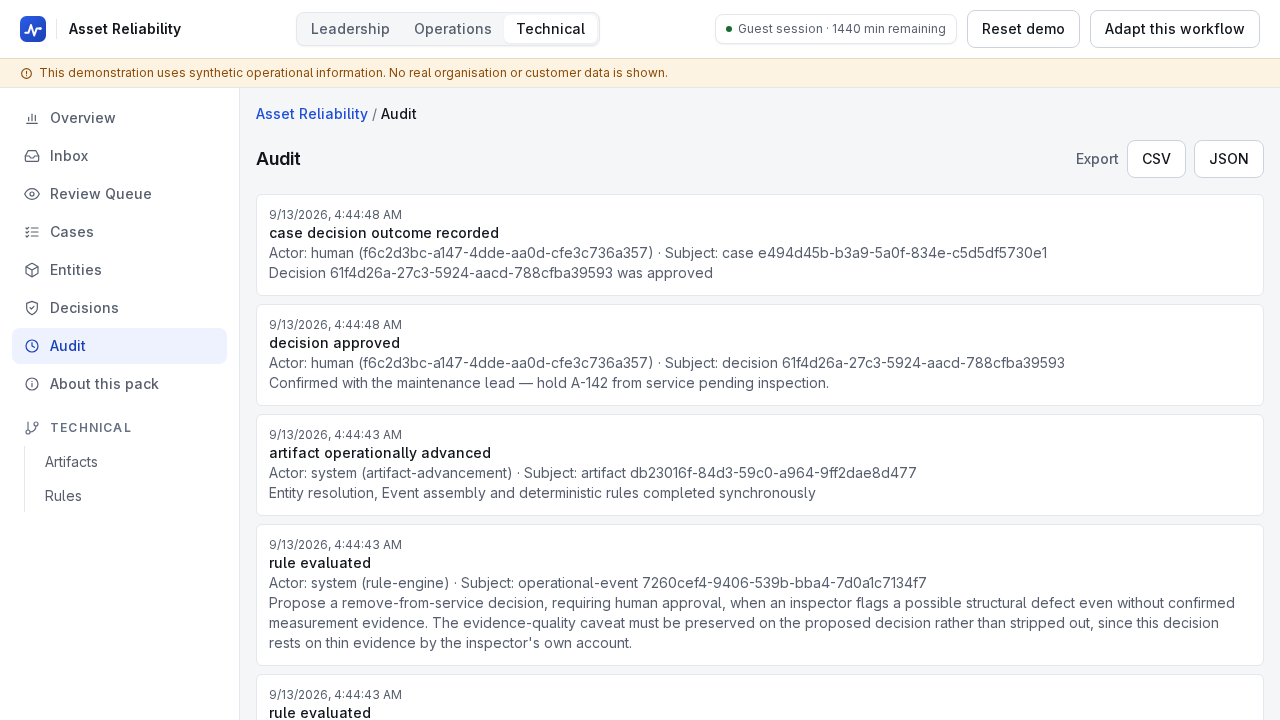Click the Entities cube icon
This screenshot has height=720, width=1280.
coord(32,270)
